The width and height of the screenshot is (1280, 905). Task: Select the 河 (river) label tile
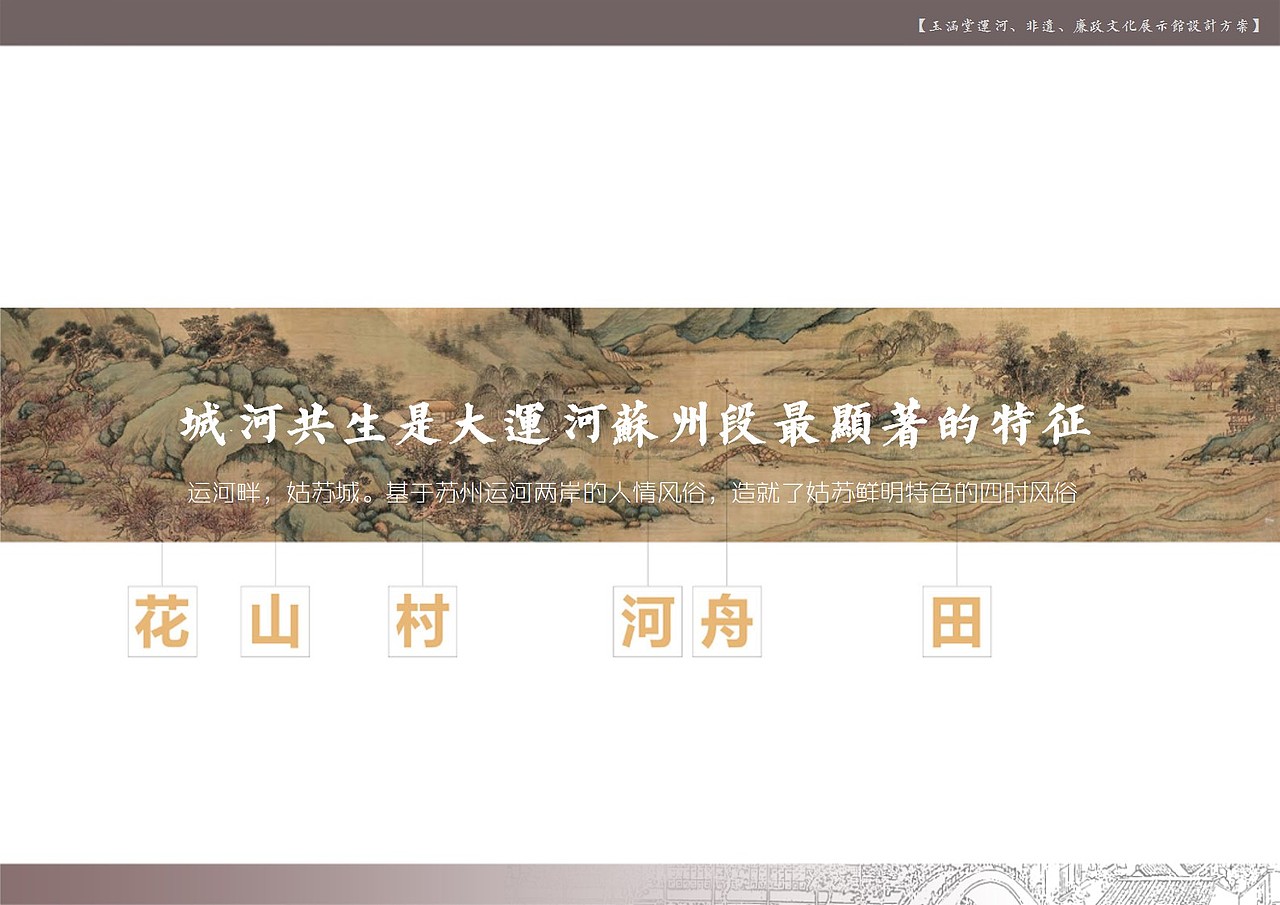pyautogui.click(x=648, y=622)
